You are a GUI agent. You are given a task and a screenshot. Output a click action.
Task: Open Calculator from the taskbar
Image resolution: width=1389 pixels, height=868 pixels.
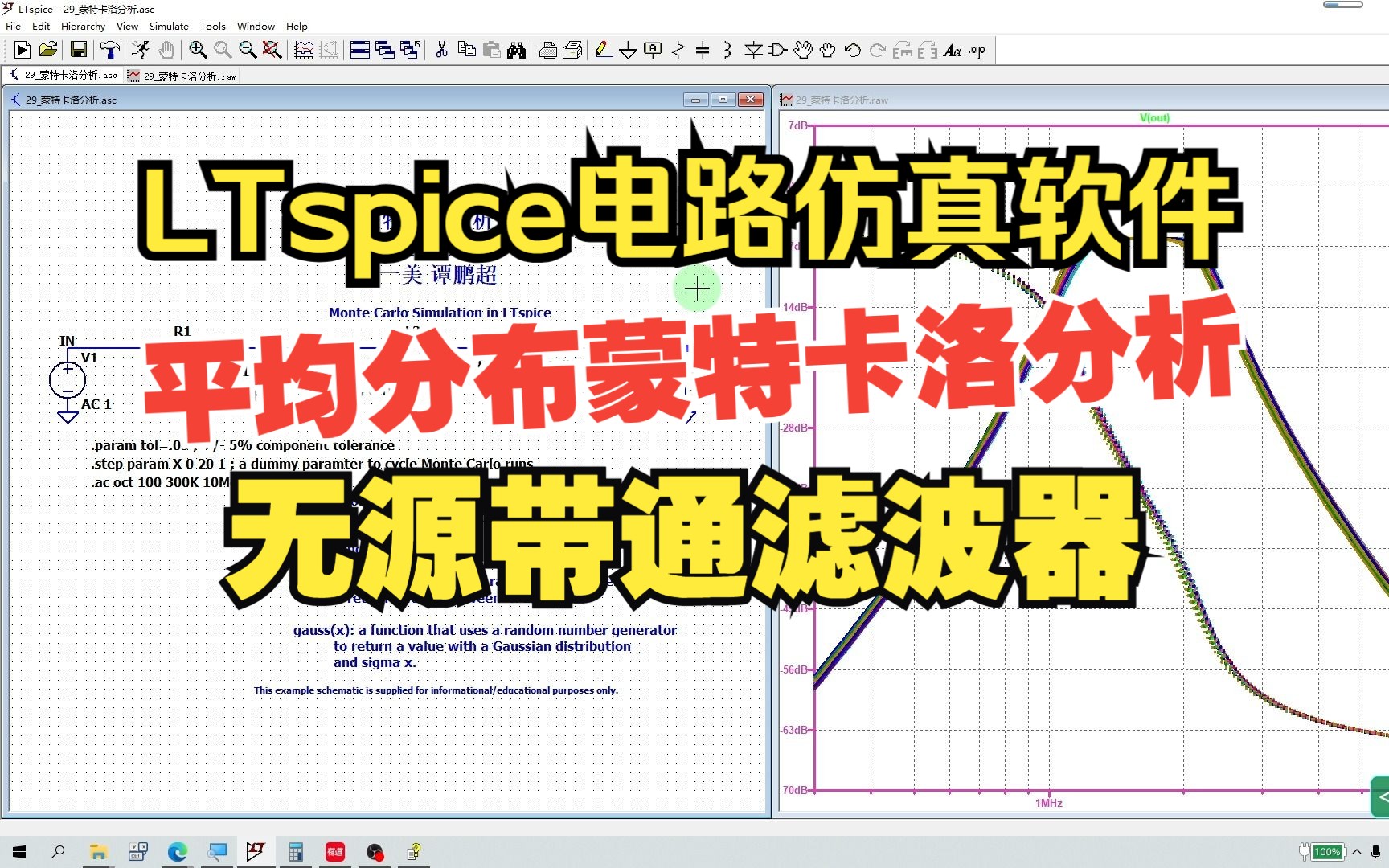(x=296, y=852)
